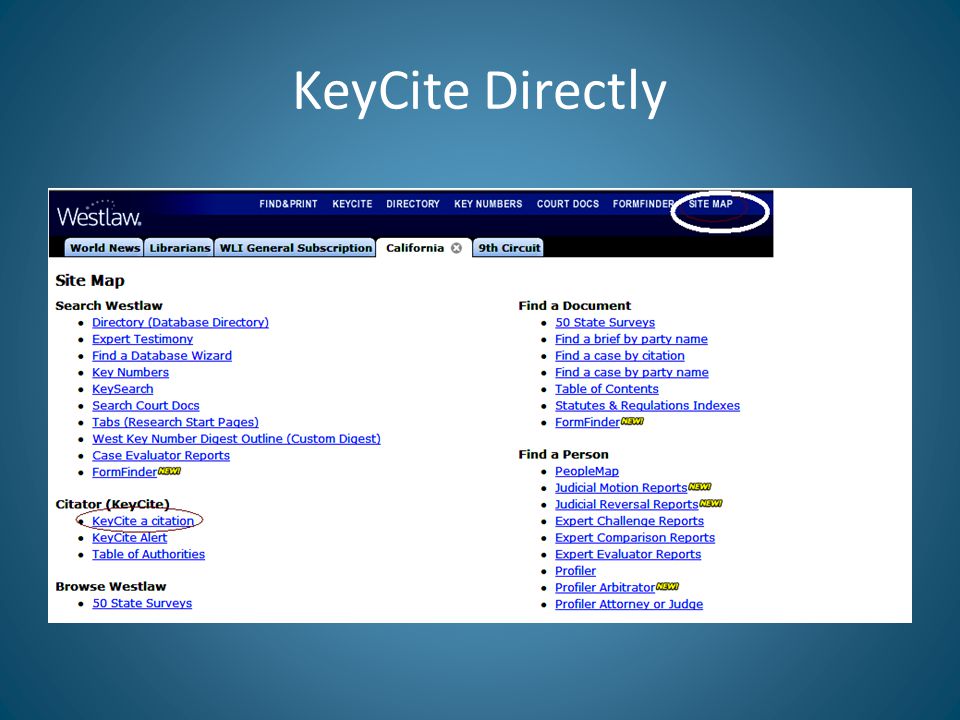The image size is (960, 720).
Task: Close the California tab with X icon
Action: (x=456, y=248)
